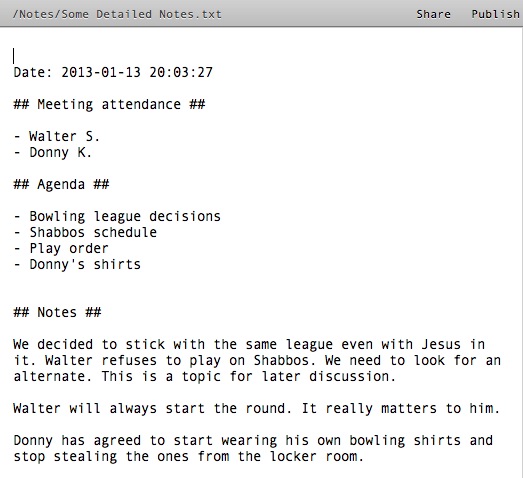The image size is (523, 478).
Task: Click the last line mentioning locker room
Action: click(x=188, y=457)
